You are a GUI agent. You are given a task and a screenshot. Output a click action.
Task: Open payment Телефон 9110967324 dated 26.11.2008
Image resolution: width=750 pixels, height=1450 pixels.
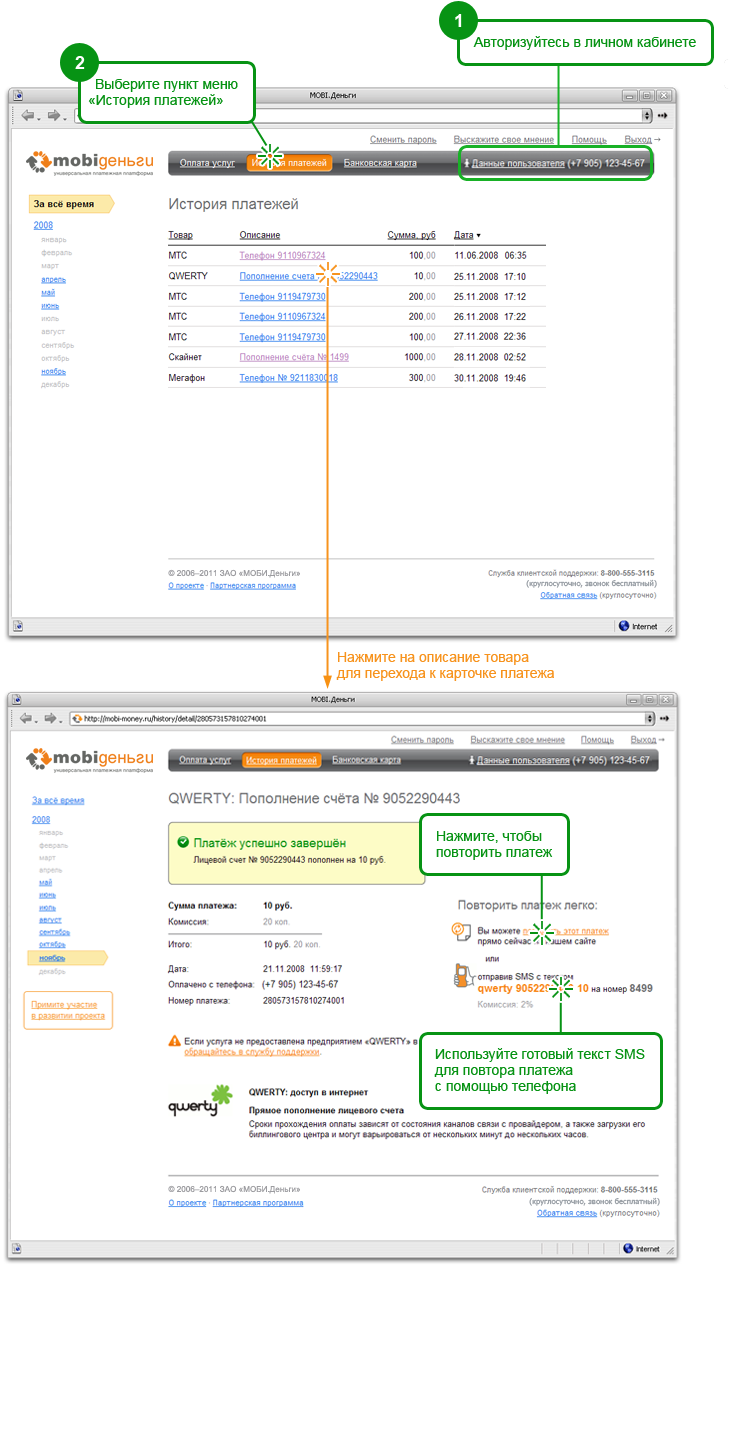(282, 317)
